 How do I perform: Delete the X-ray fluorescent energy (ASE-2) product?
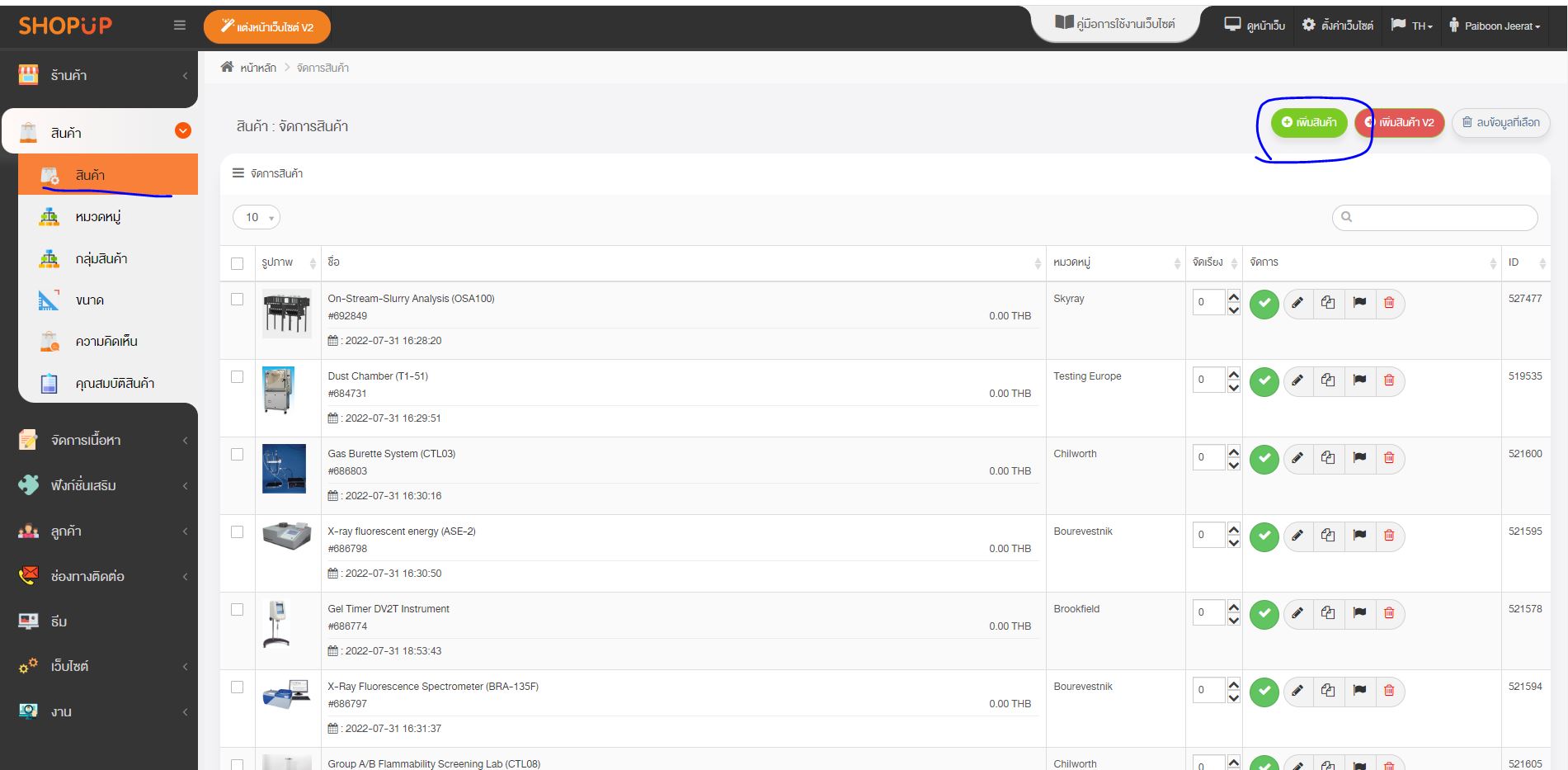coord(1389,536)
